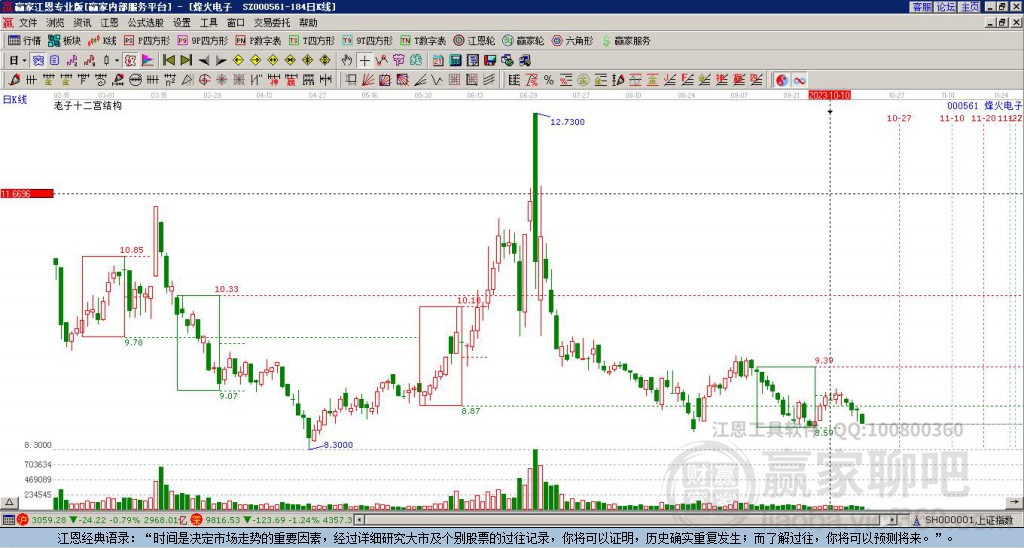Select the red pencil drawing tool
The width and height of the screenshot is (1024, 548).
click(x=14, y=80)
